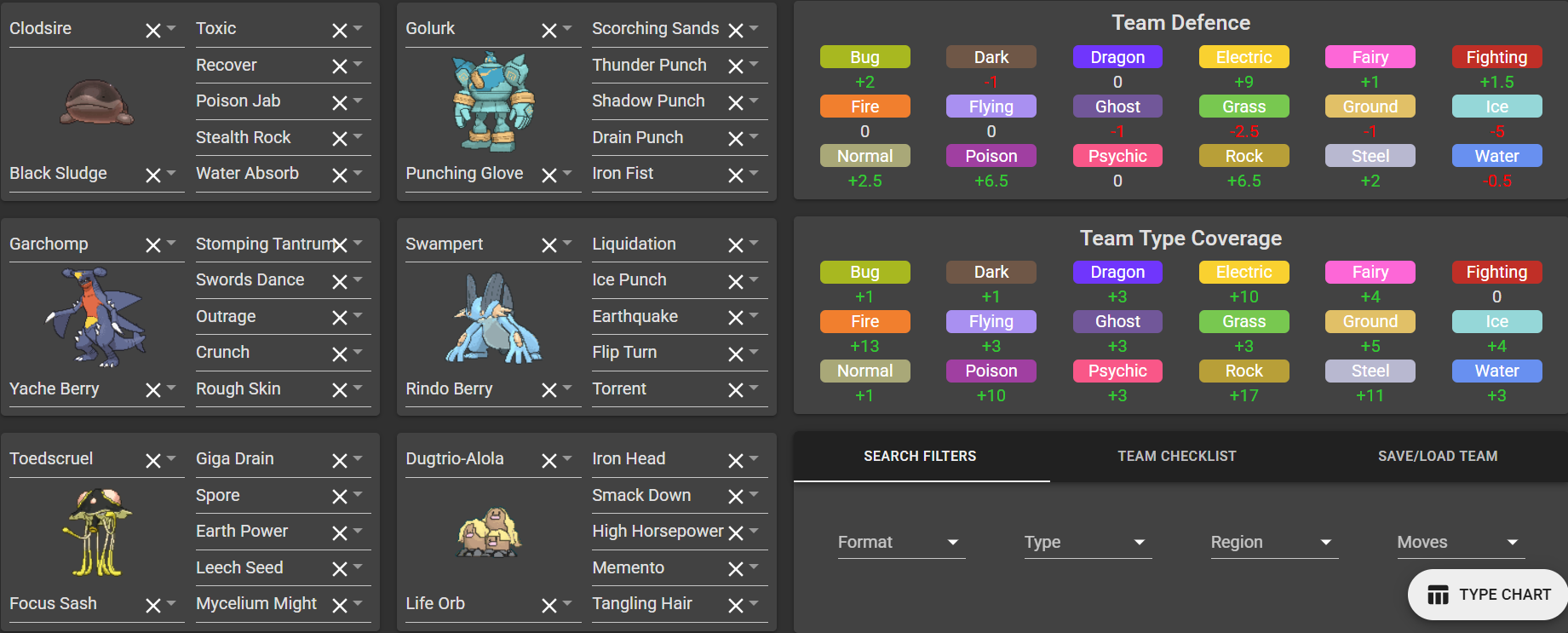Edit the Water Absorb ability field
This screenshot has height=633, width=1568.
[x=284, y=174]
